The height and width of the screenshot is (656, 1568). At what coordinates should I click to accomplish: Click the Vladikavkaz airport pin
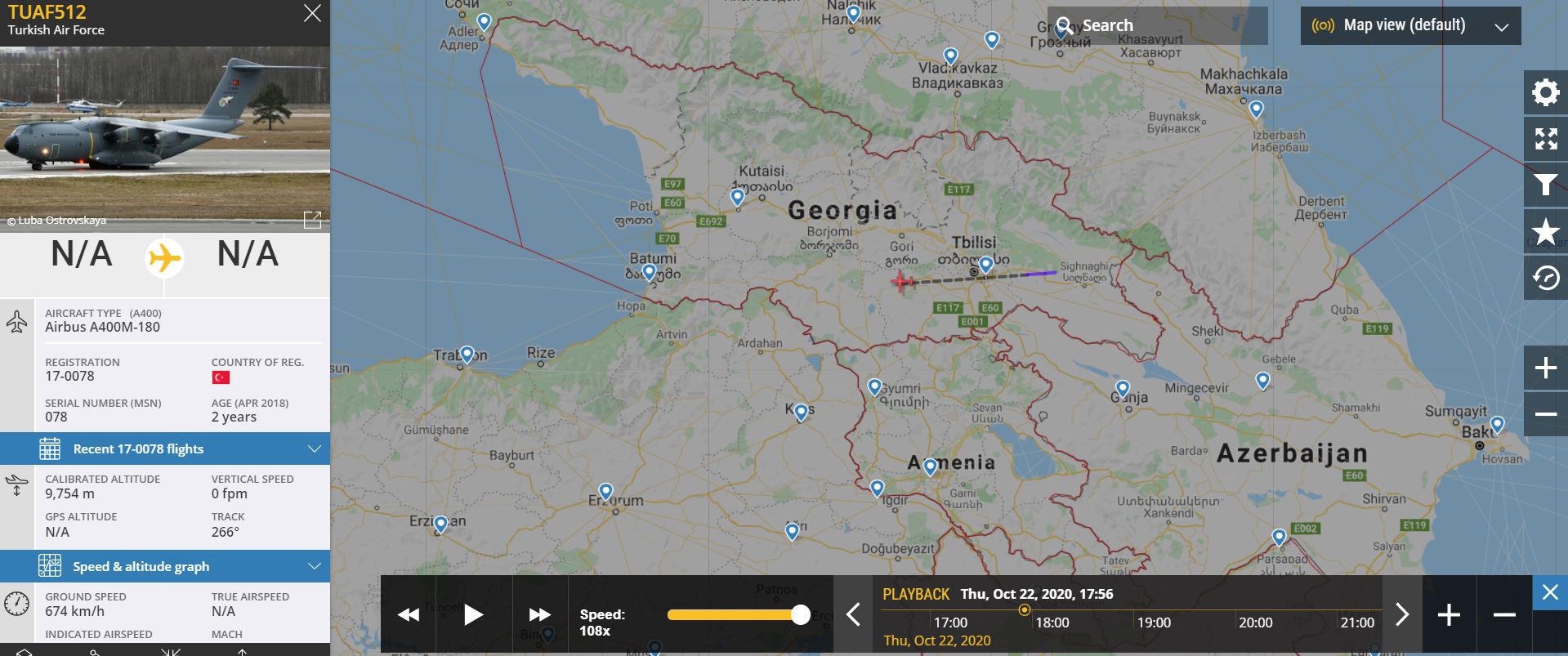[x=950, y=56]
